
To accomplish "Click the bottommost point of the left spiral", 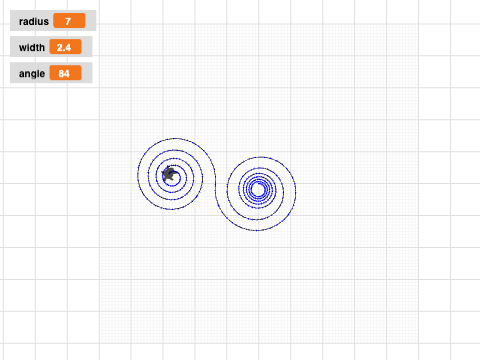I will tap(171, 209).
